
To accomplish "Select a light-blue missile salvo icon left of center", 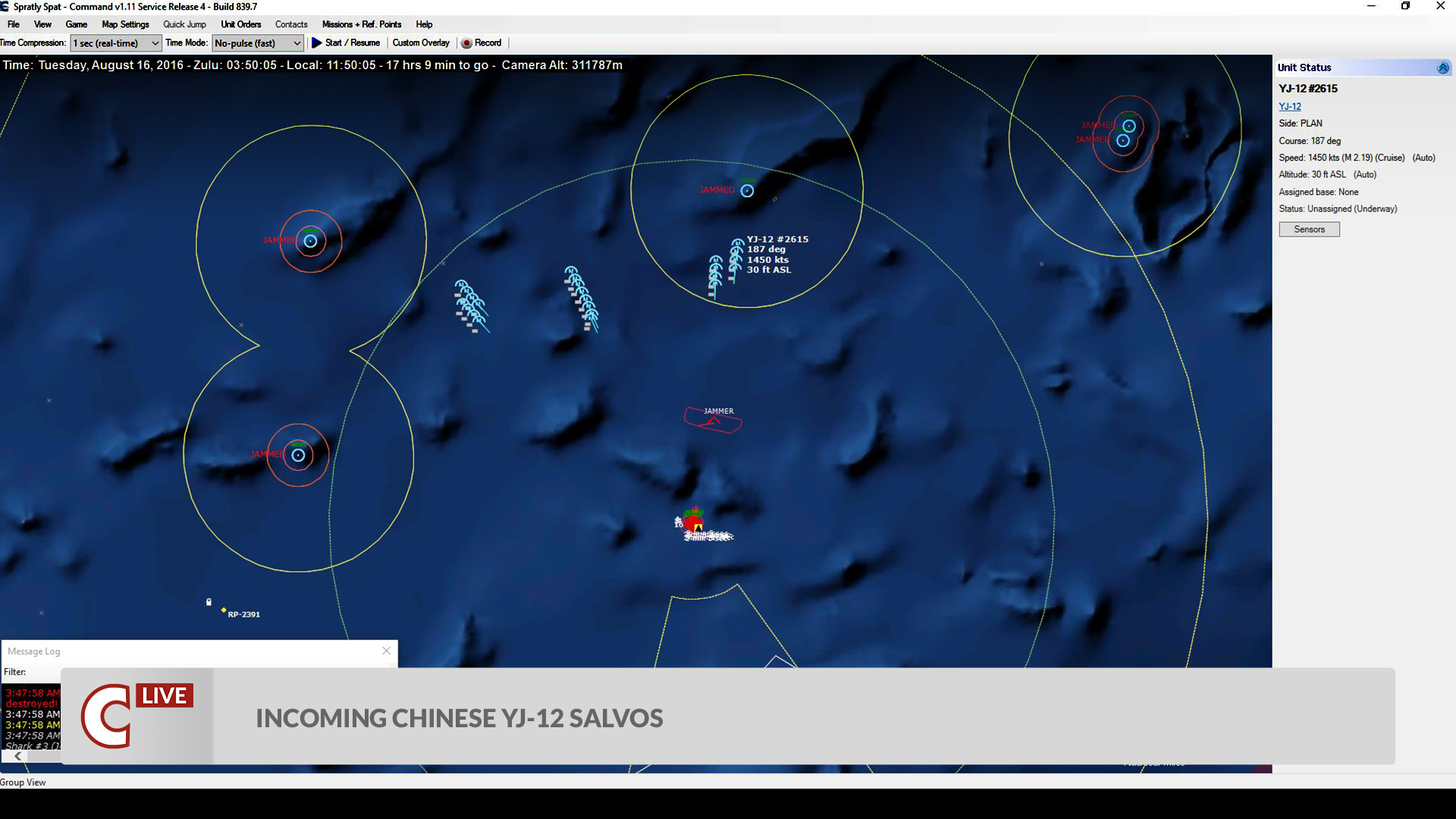I will pyautogui.click(x=470, y=303).
